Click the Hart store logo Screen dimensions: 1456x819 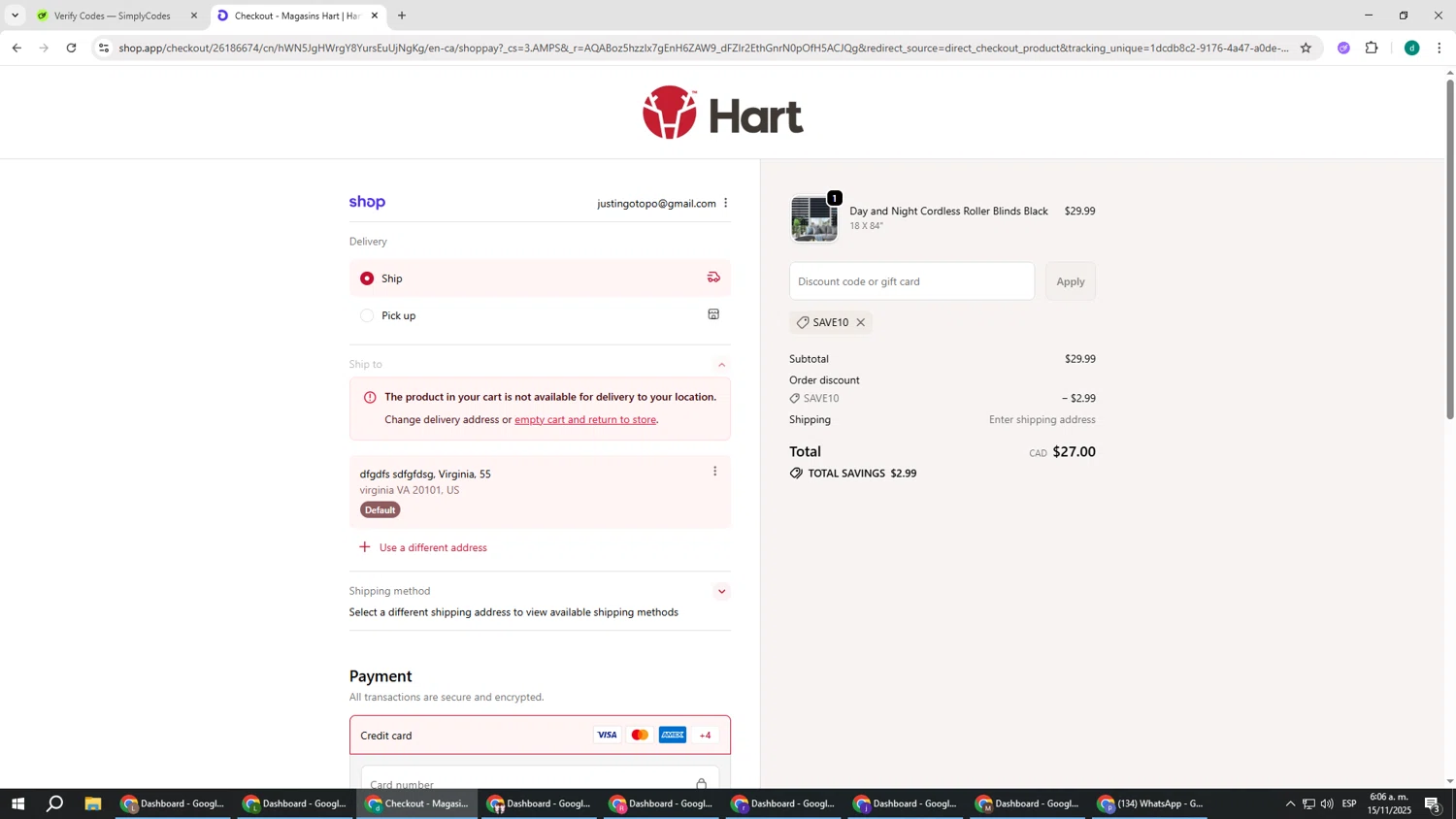pyautogui.click(x=723, y=113)
